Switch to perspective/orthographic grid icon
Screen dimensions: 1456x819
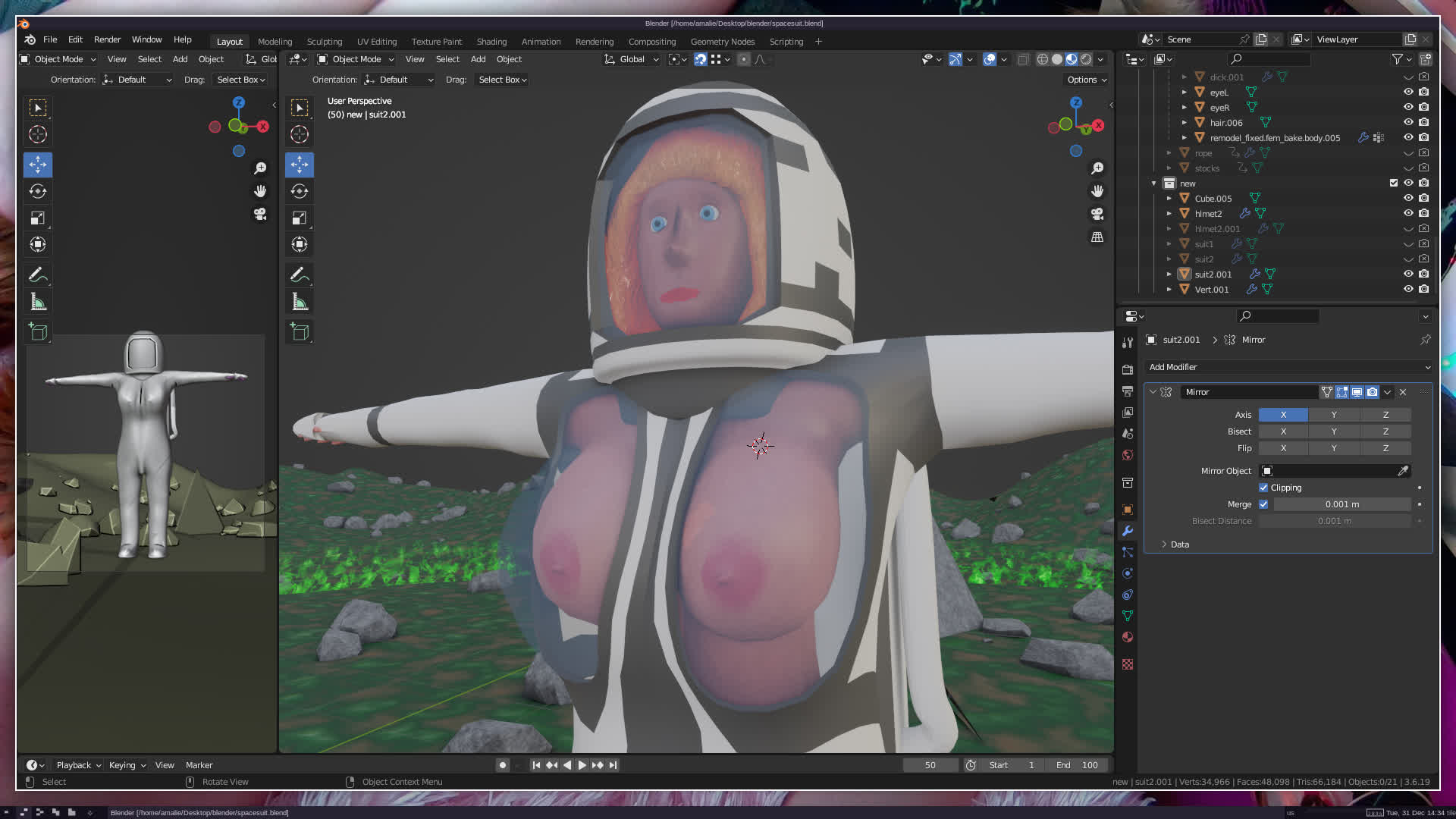click(1097, 237)
